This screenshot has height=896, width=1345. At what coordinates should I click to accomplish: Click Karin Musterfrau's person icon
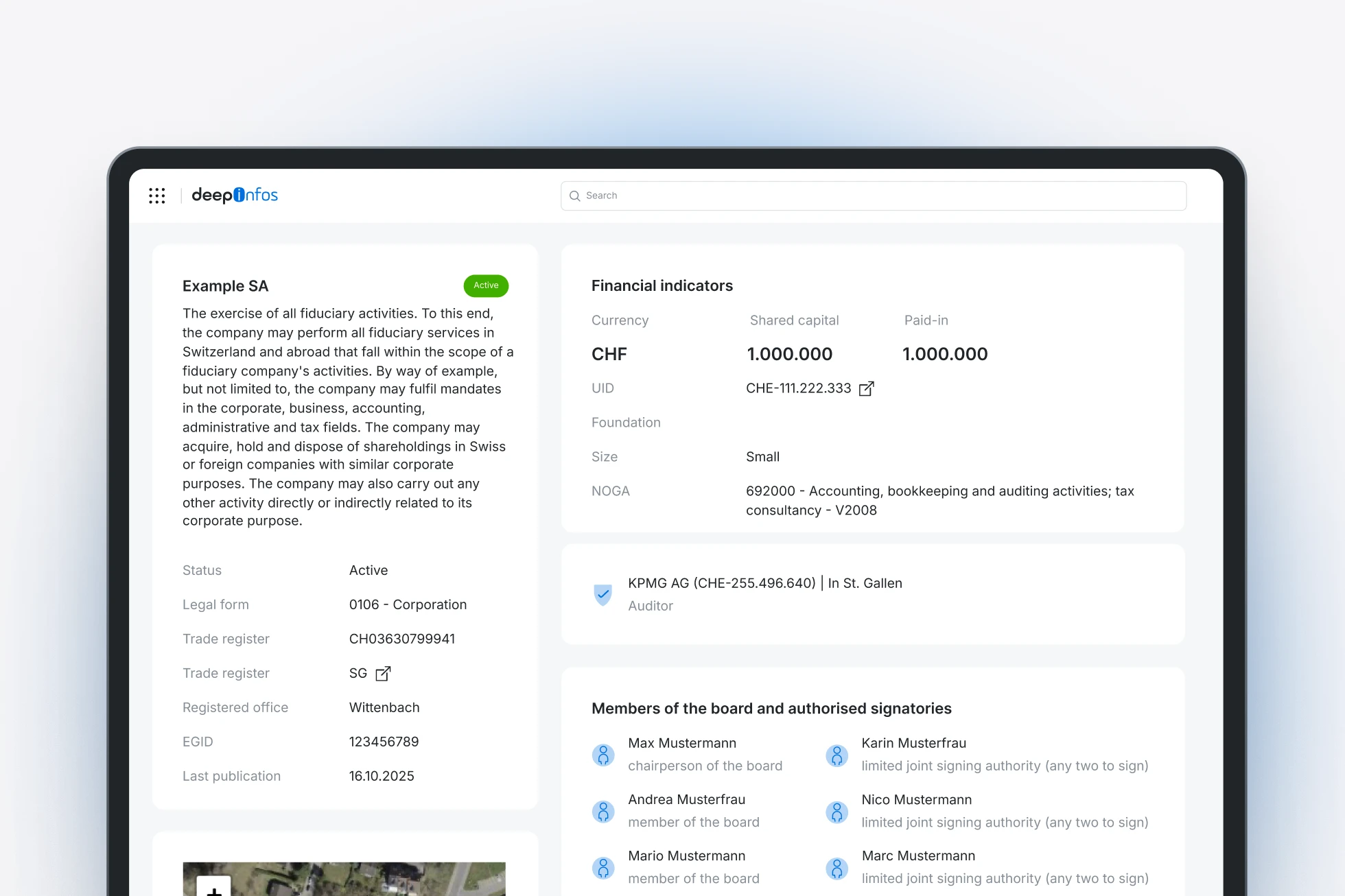837,755
